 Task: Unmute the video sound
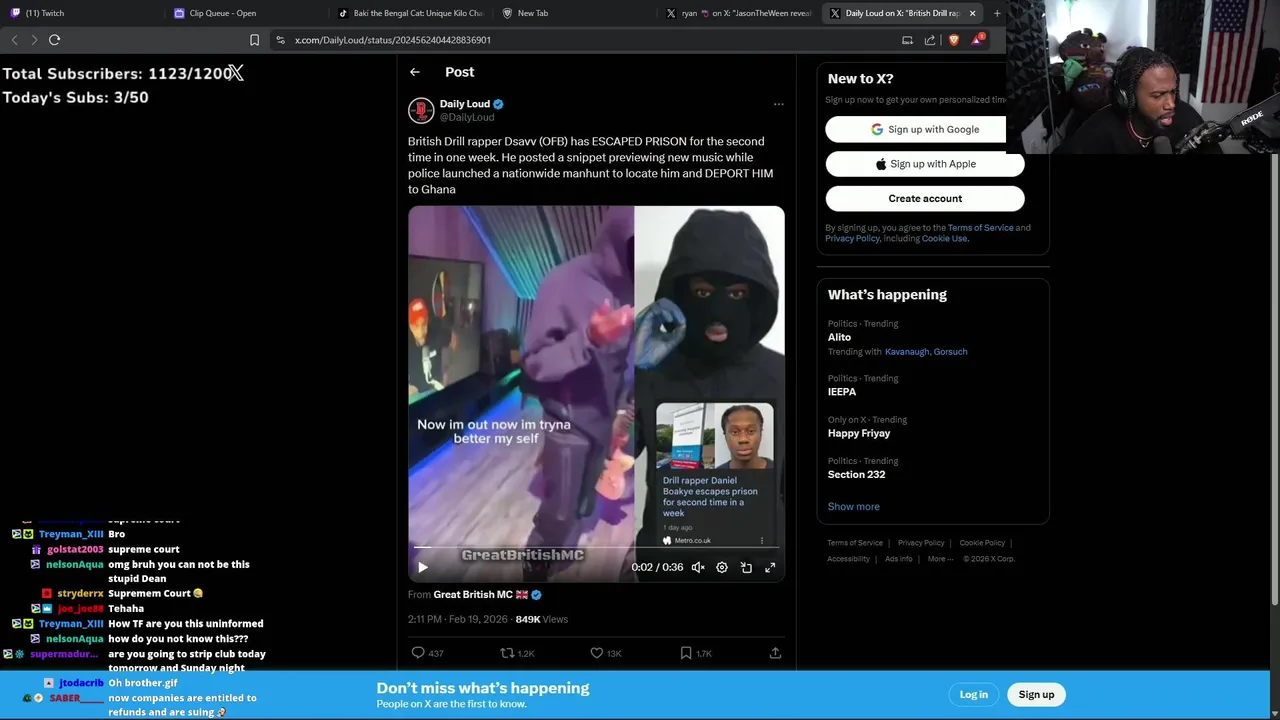pyautogui.click(x=698, y=567)
